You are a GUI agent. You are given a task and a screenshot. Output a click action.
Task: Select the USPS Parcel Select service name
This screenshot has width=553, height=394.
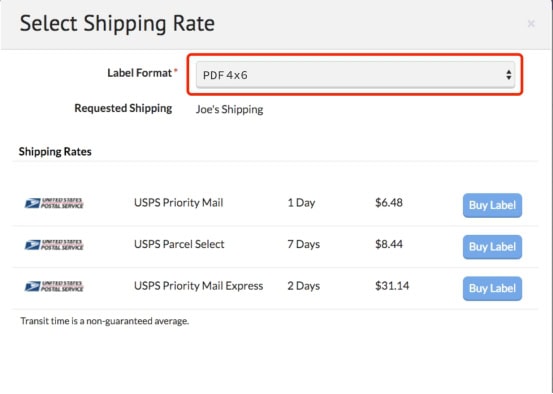(179, 244)
